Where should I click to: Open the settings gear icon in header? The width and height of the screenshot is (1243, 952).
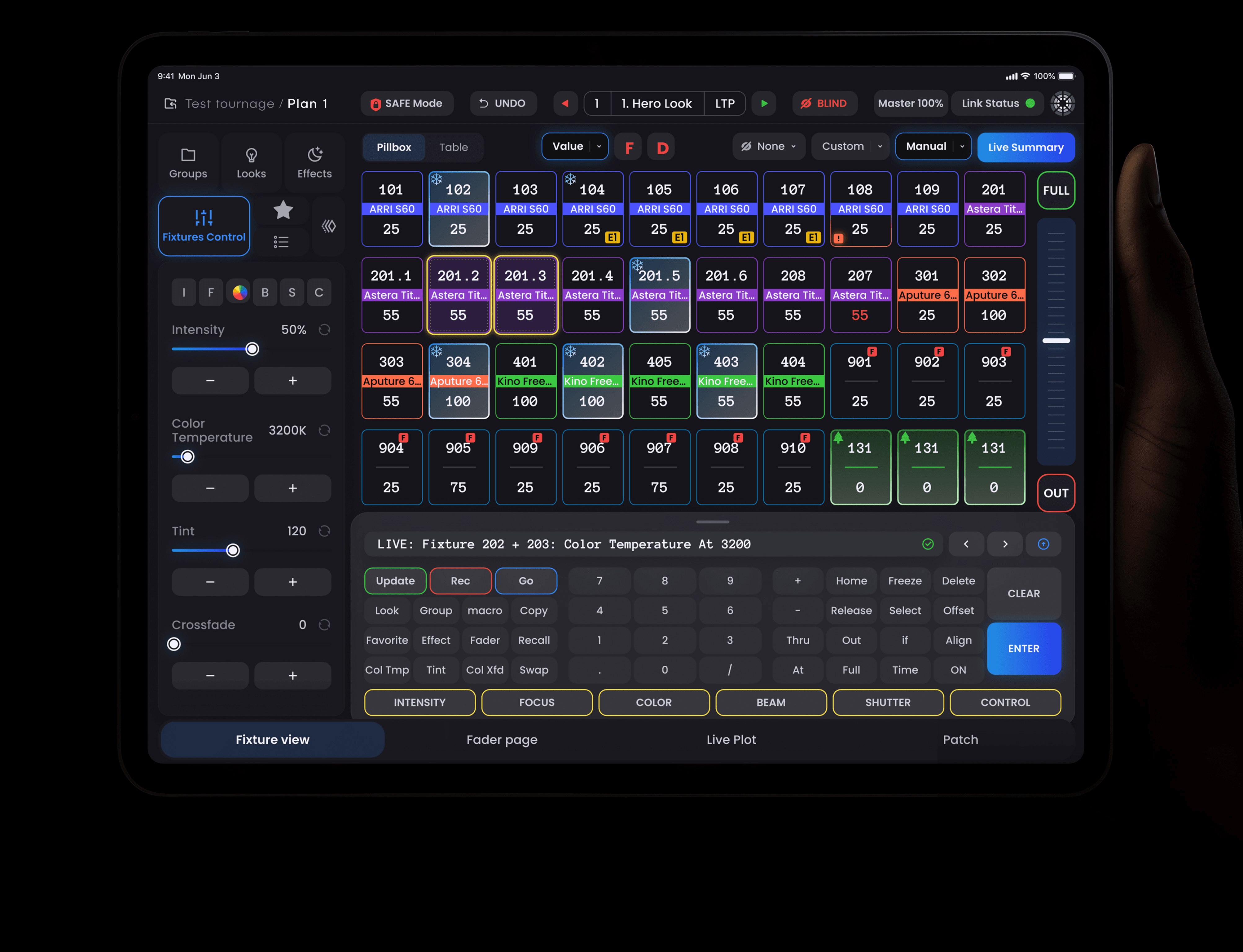tap(1062, 104)
